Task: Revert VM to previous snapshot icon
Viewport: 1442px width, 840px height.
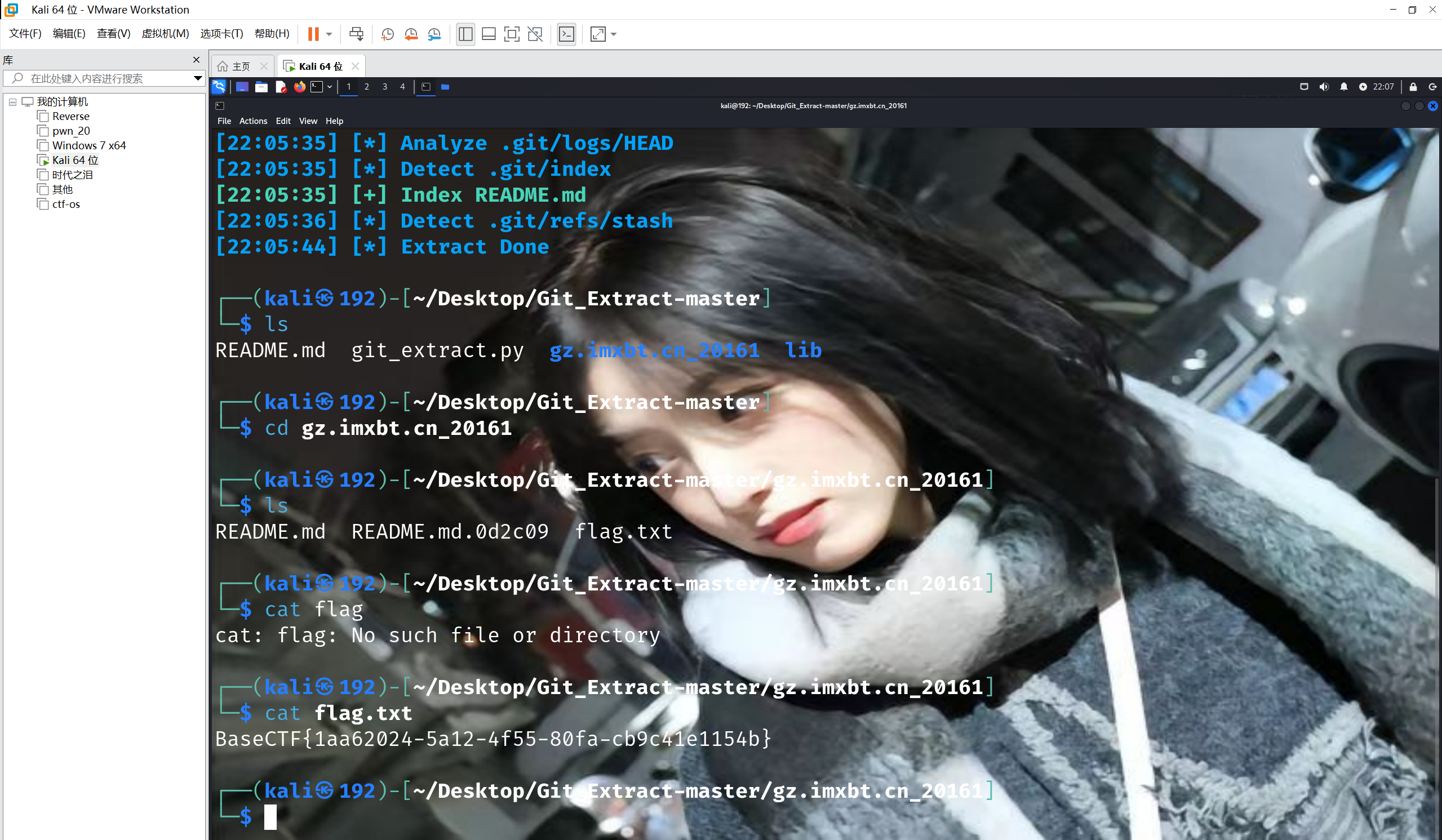Action: coord(411,34)
